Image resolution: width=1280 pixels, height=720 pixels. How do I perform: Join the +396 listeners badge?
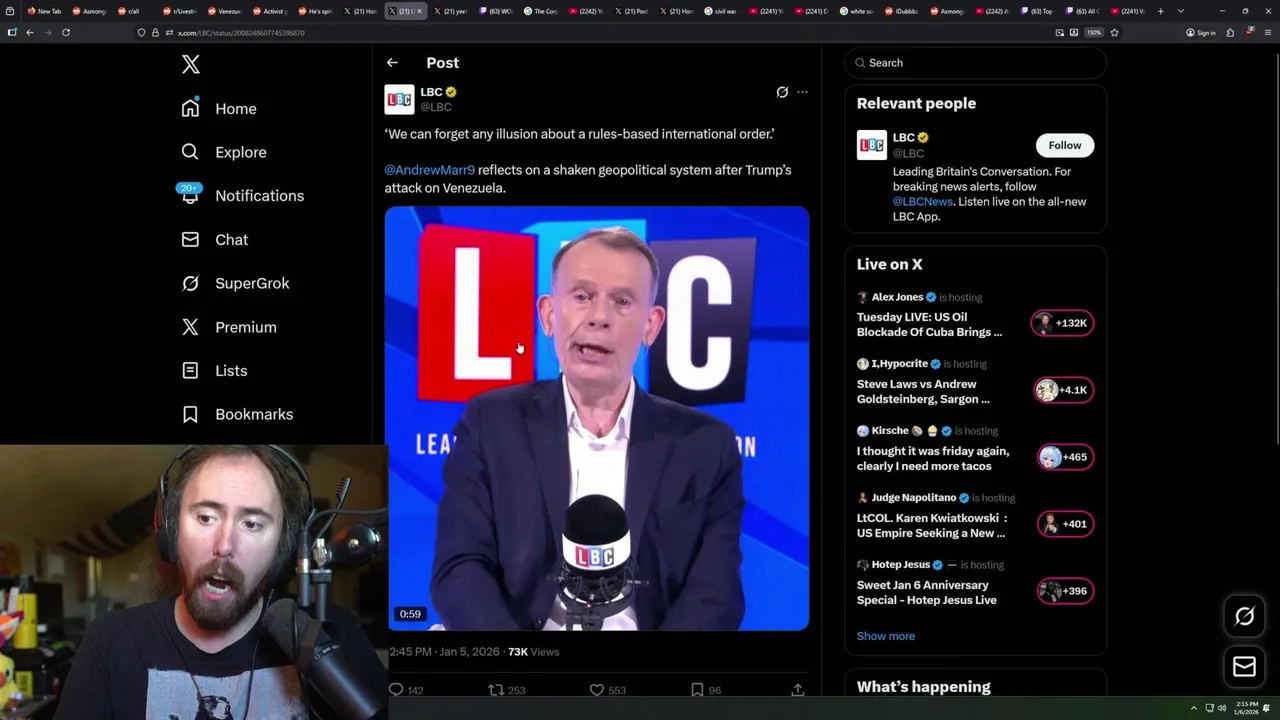1065,591
